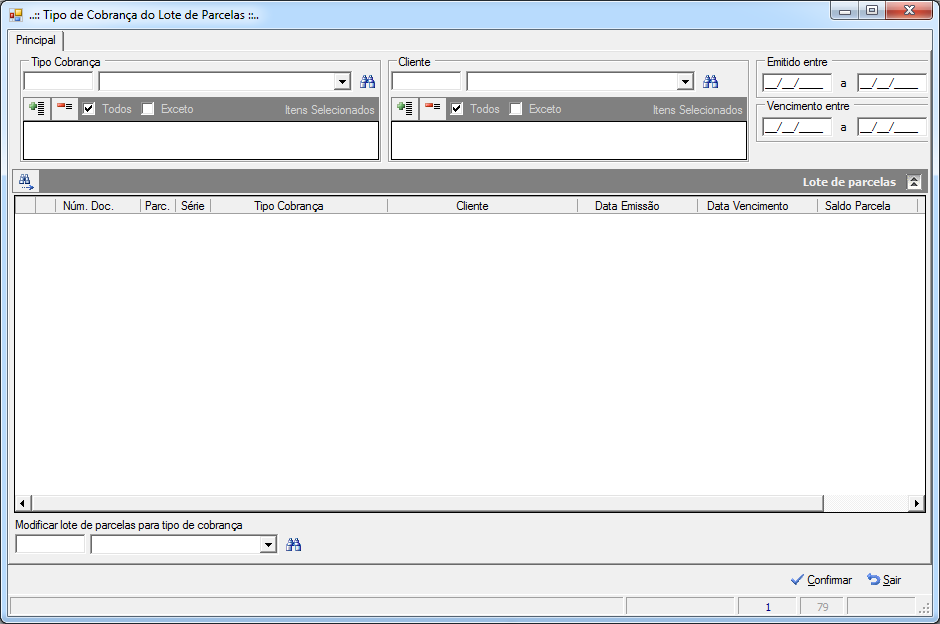Uncheck Todos in Cliente group

pos(457,108)
